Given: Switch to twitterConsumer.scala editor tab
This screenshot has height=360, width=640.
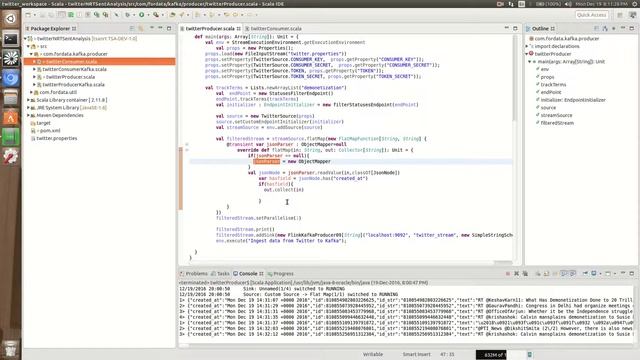Looking at the screenshot, I should (x=276, y=29).
